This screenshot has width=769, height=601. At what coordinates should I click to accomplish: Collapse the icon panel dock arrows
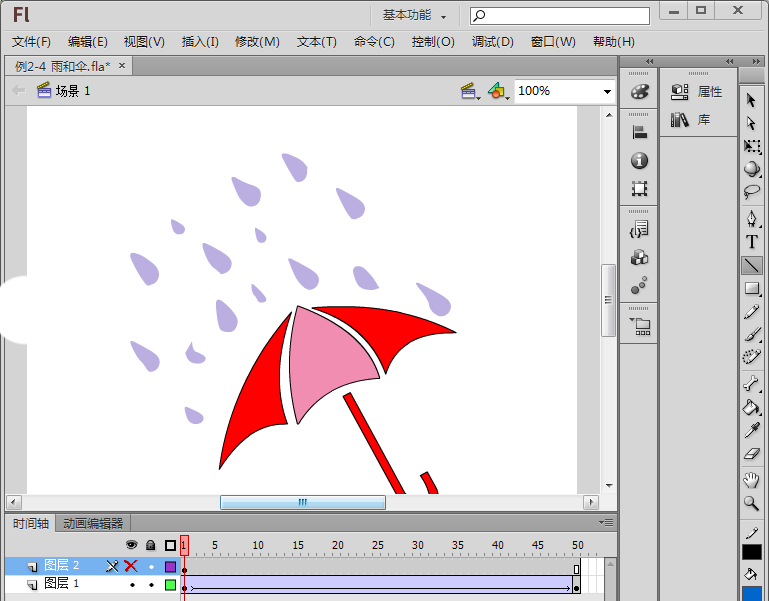point(649,61)
